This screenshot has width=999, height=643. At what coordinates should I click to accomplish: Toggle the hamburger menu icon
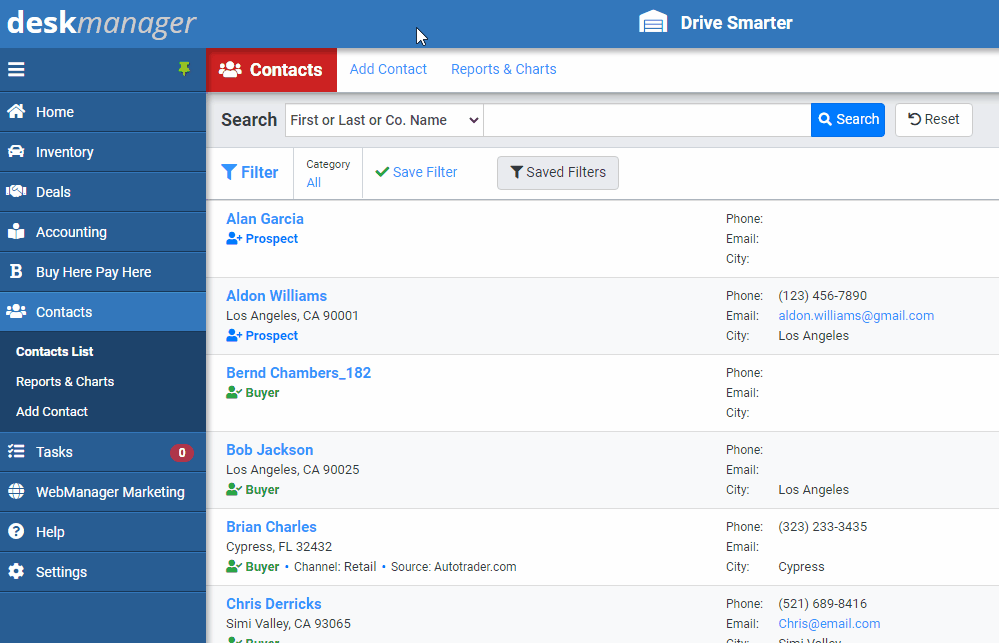pyautogui.click(x=16, y=69)
